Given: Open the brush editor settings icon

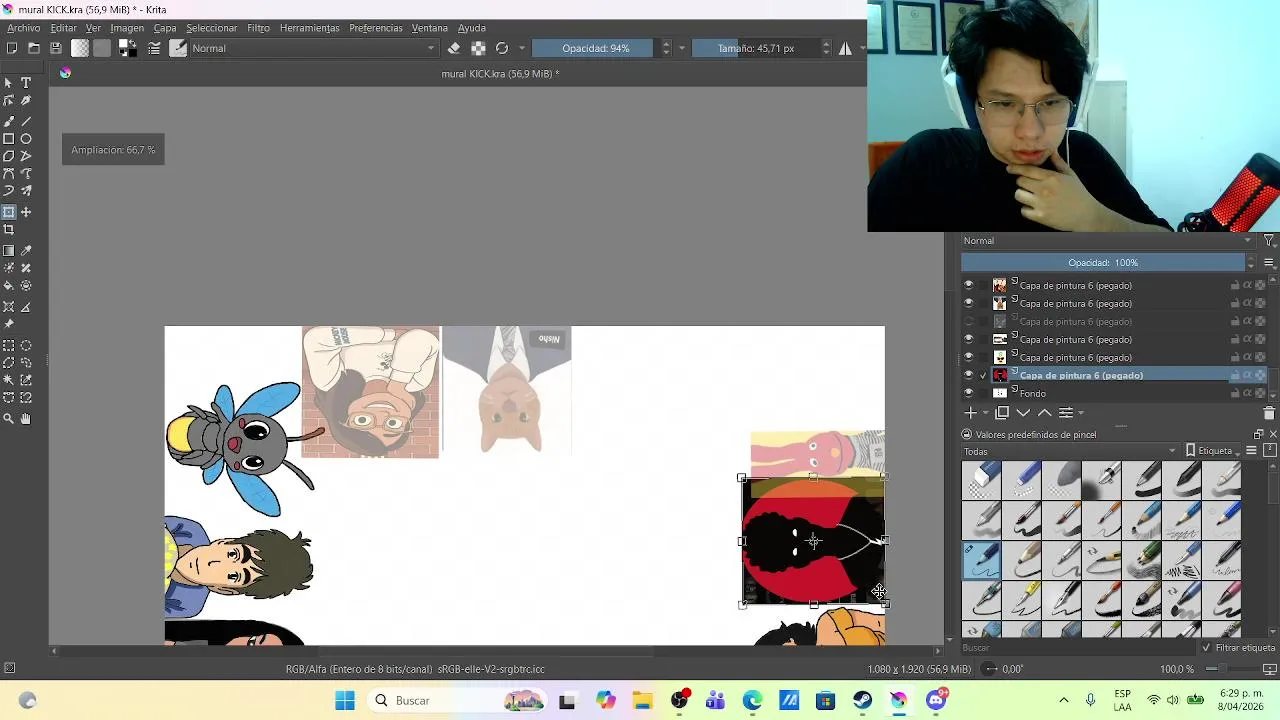Looking at the screenshot, I should coord(154,48).
